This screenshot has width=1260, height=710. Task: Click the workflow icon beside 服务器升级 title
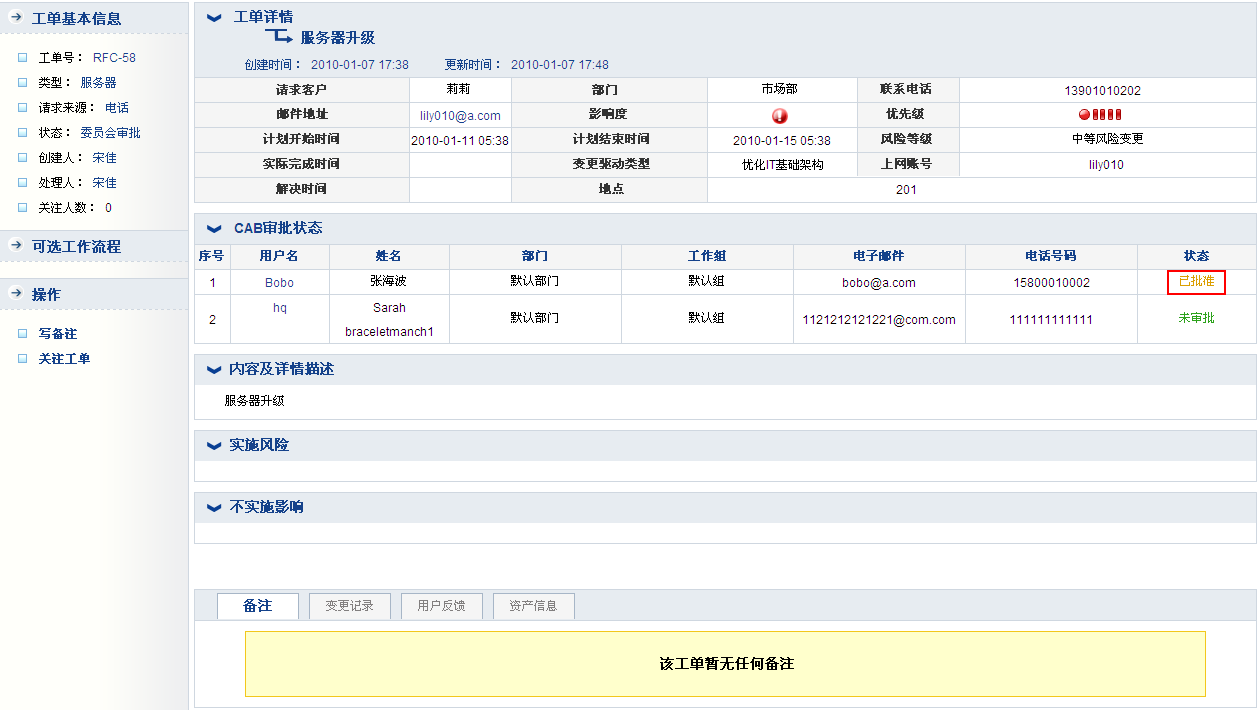pos(278,39)
